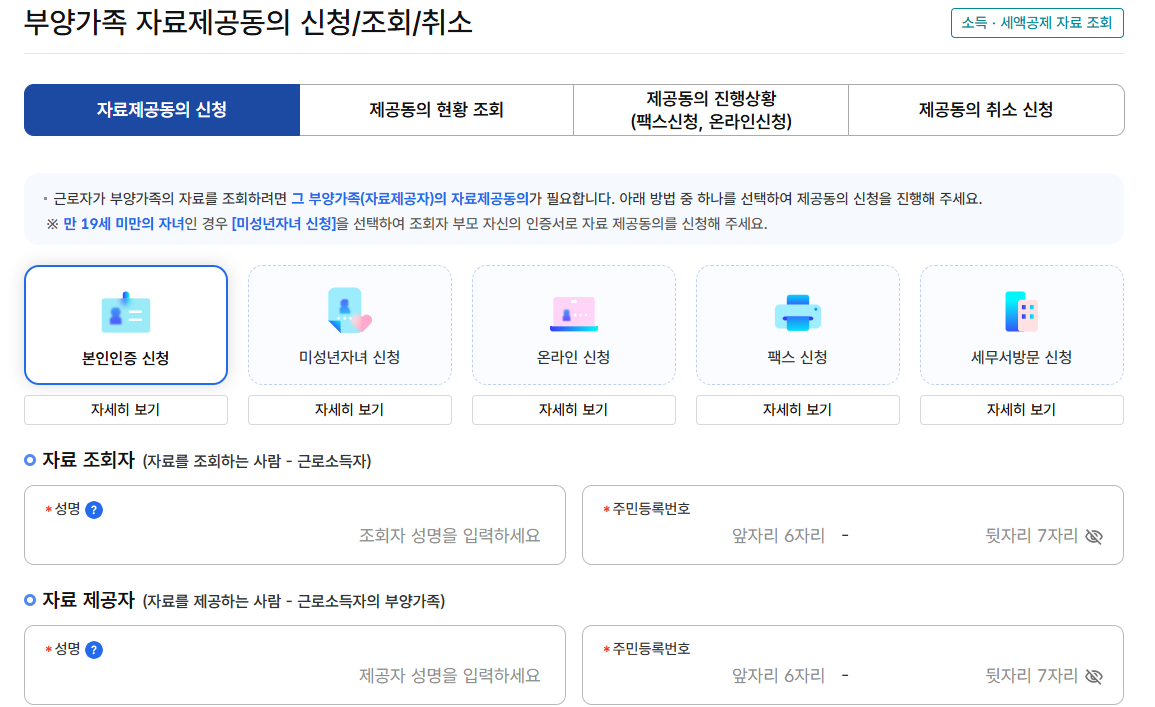Click 자세히 보기 under 미성년자녀 신청
1155x707 pixels.
tap(350, 409)
